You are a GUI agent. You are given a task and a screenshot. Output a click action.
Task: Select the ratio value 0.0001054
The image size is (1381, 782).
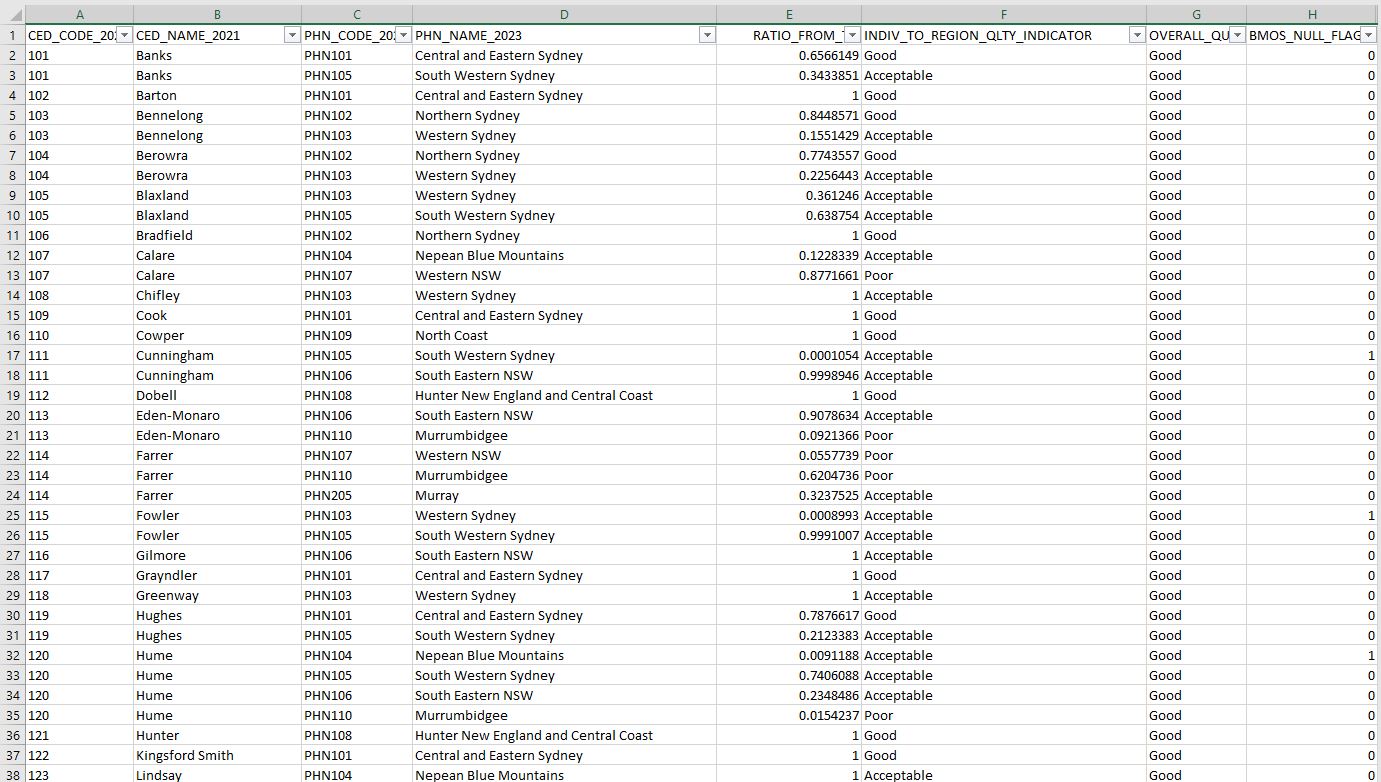789,355
